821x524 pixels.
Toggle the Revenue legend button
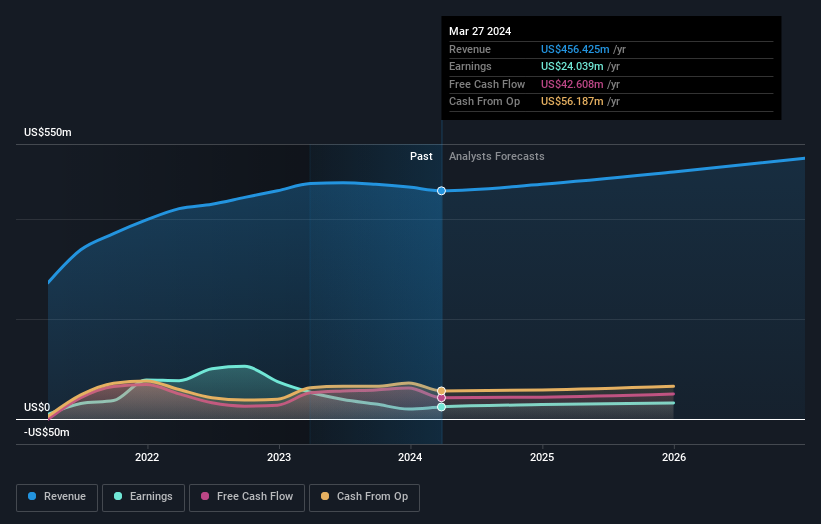click(x=57, y=497)
